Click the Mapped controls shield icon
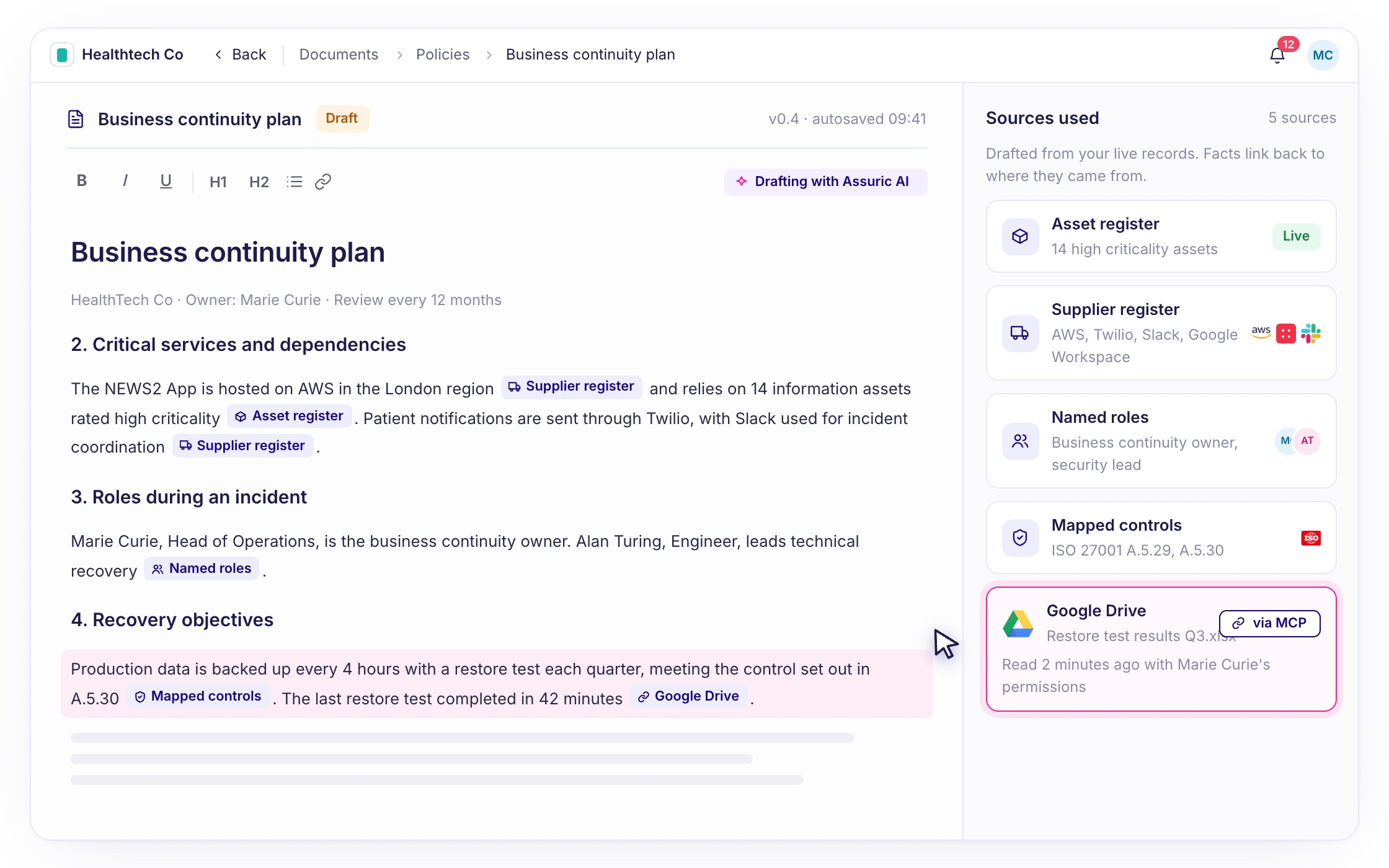Viewport: 1389px width, 868px height. click(1020, 538)
